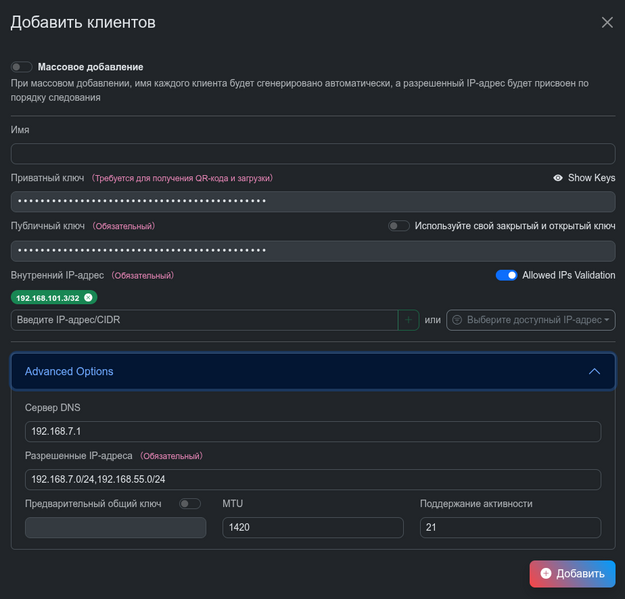Click the plus icon on Добавить button
The width and height of the screenshot is (625, 599).
click(546, 574)
